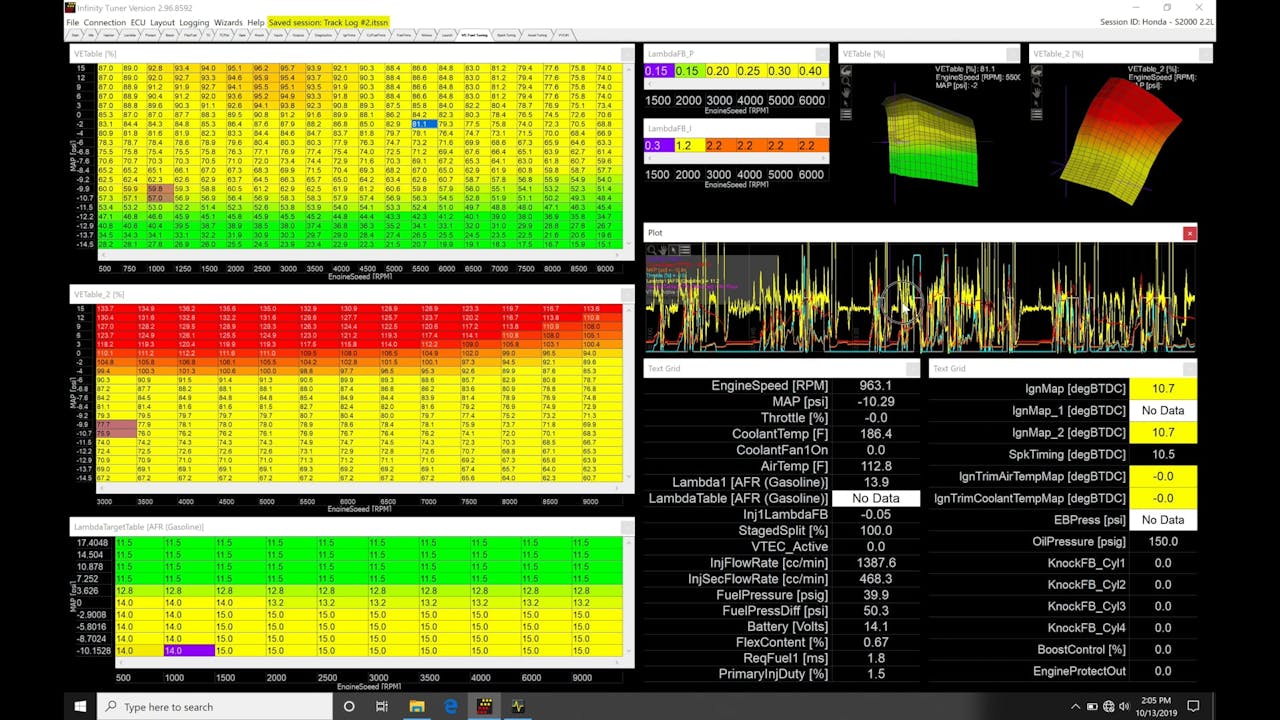Close the Plot panel
Viewport: 1280px width, 720px height.
pyautogui.click(x=1189, y=233)
